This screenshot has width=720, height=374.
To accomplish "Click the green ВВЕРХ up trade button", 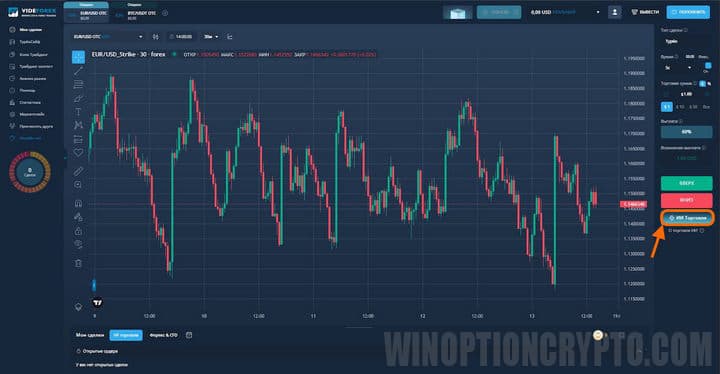I will (x=686, y=183).
